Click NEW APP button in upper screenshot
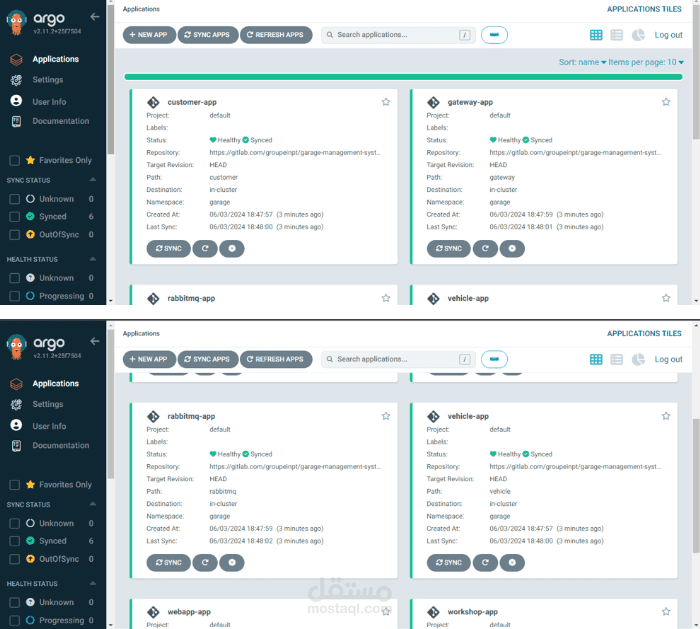The height and width of the screenshot is (629, 700). pyautogui.click(x=149, y=35)
